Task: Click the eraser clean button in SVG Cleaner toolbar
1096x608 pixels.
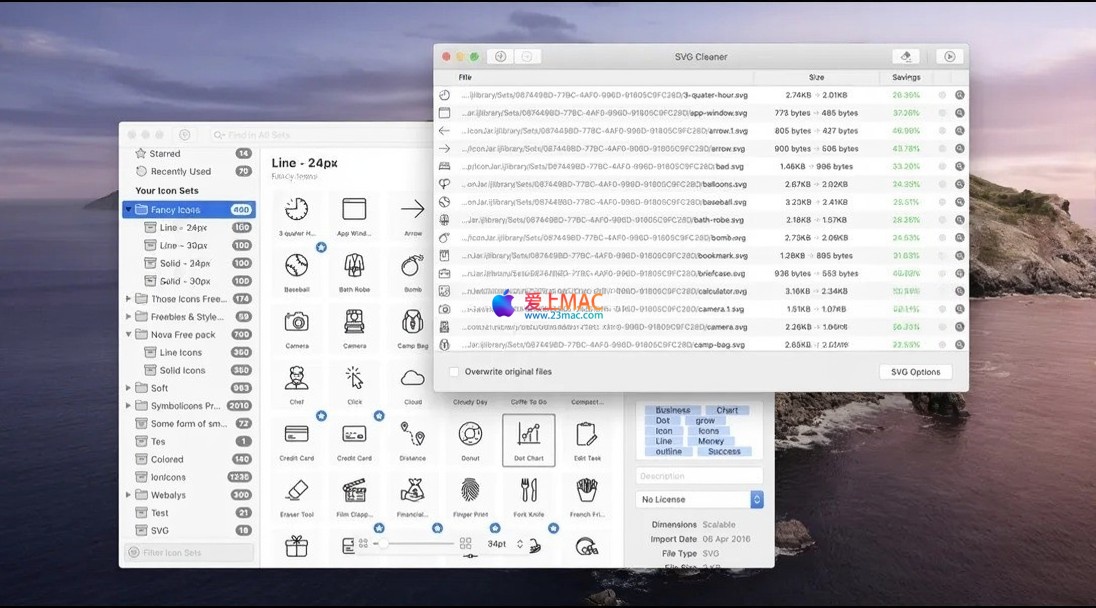Action: 906,57
